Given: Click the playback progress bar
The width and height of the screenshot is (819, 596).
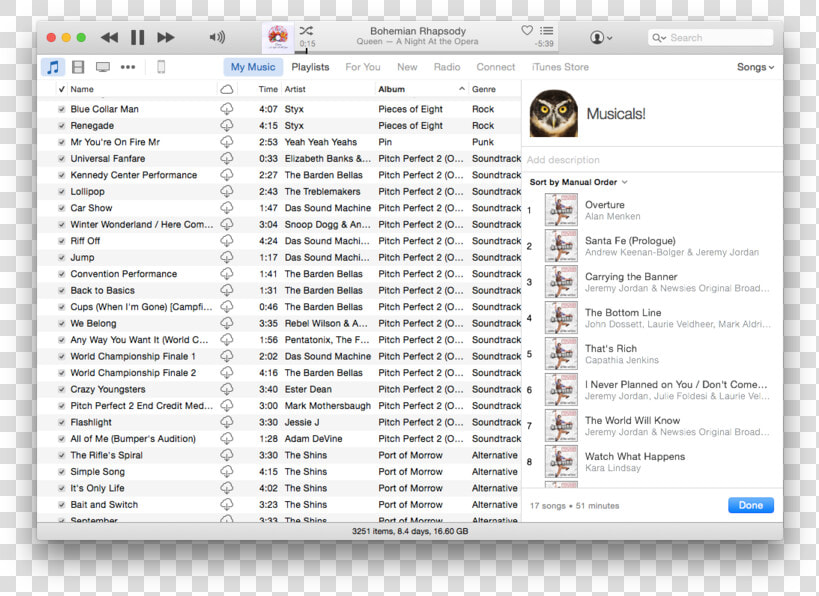Looking at the screenshot, I should point(426,52).
